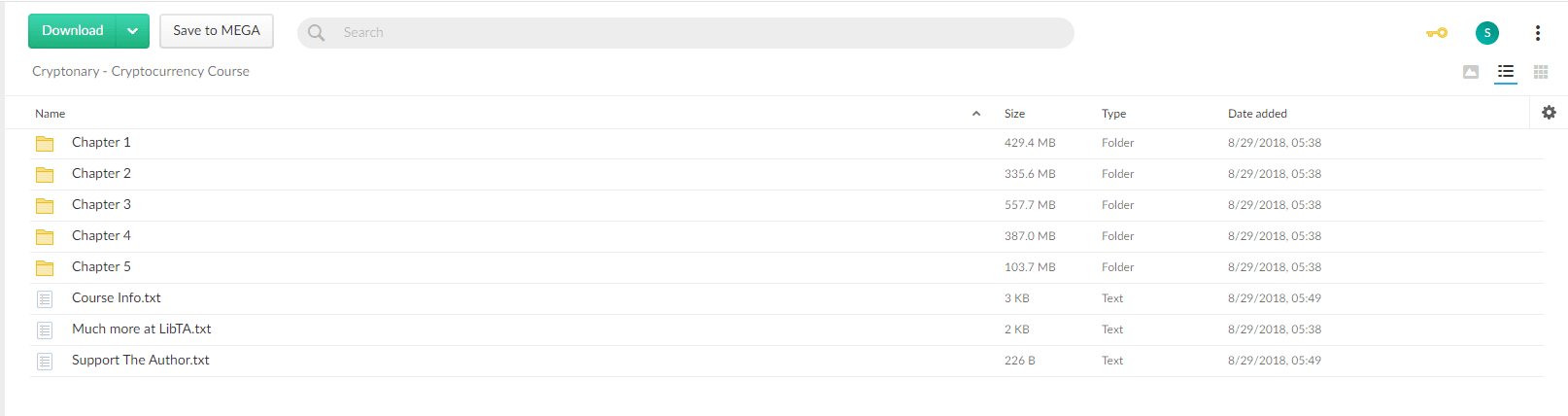1568x416 pixels.
Task: Open column settings gear icon
Action: pos(1549,113)
